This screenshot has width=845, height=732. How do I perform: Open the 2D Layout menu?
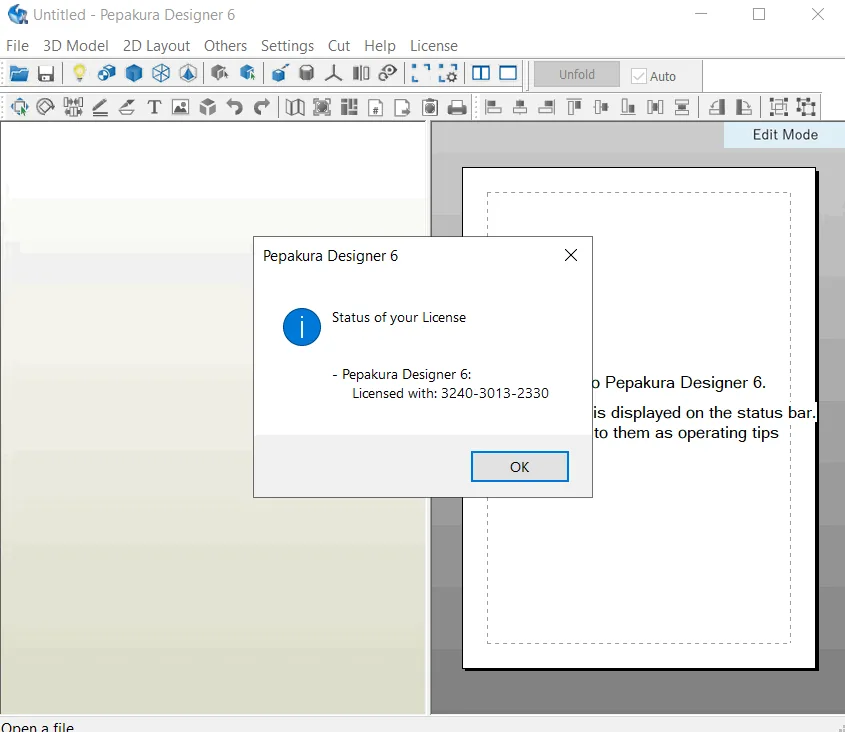pyautogui.click(x=156, y=46)
